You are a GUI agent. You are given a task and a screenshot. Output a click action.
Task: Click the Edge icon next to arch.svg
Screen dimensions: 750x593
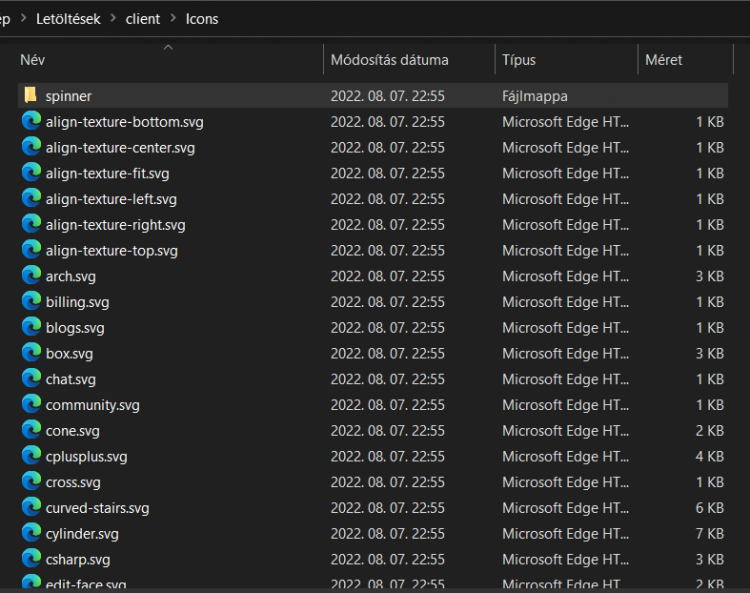[31, 276]
